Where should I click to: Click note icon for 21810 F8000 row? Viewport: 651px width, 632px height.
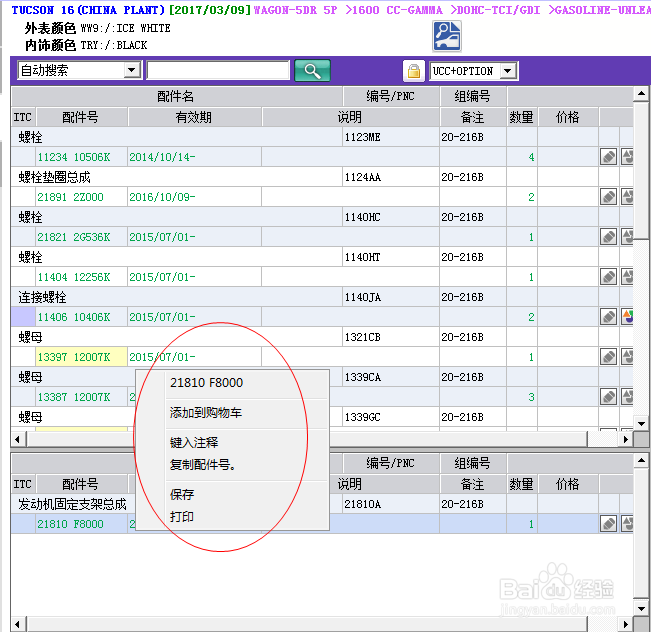coord(608,524)
